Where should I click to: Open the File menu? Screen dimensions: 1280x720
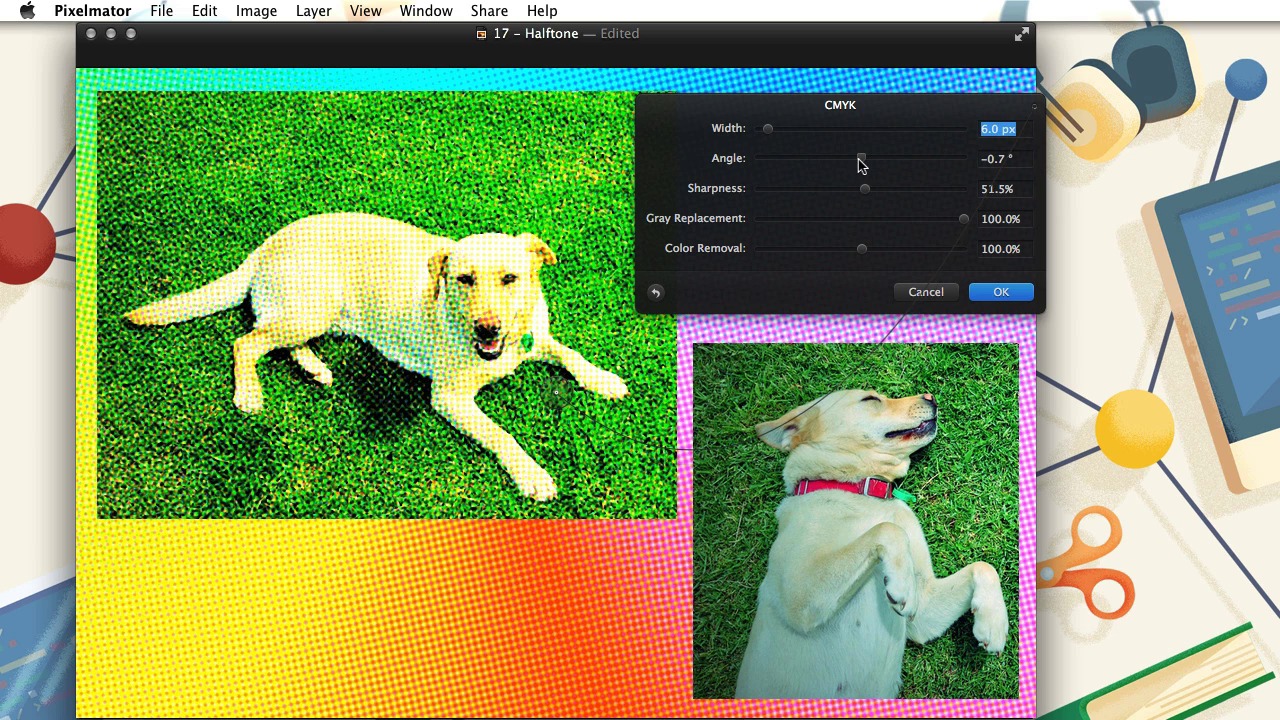161,11
